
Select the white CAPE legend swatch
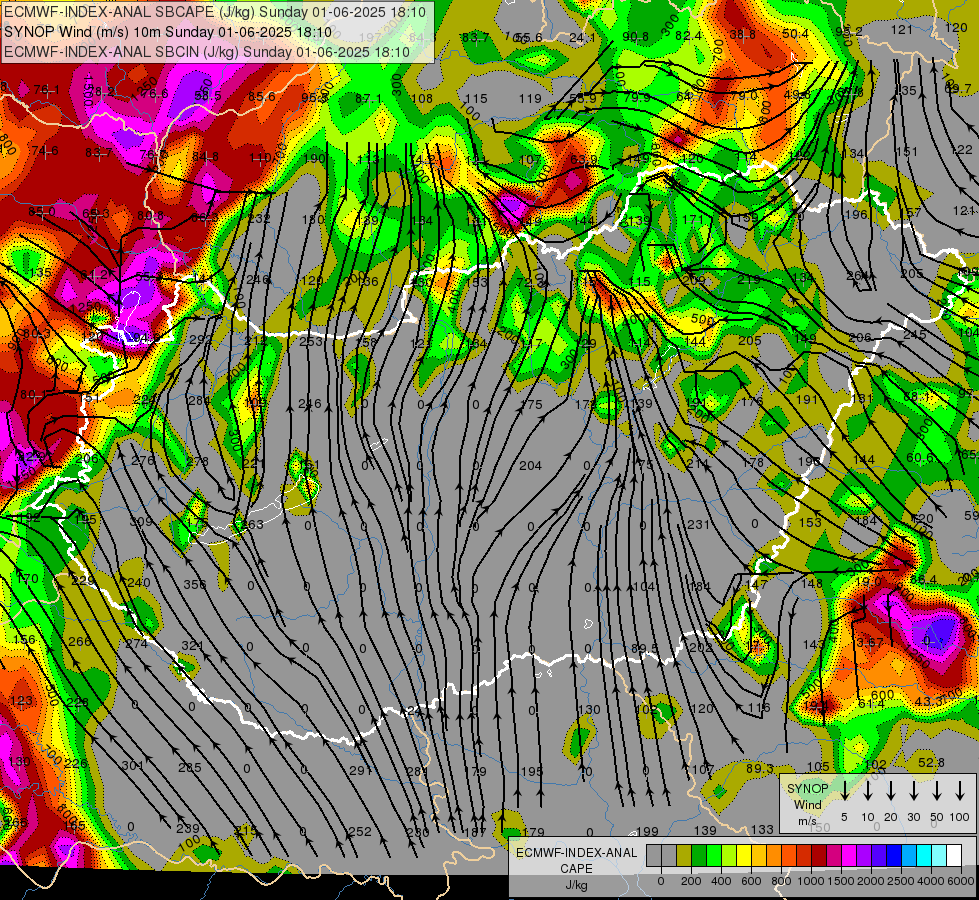(953, 856)
